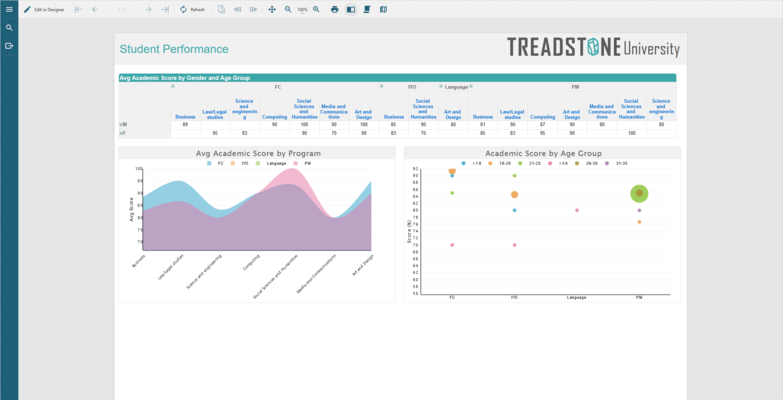
Task: Click the export icon in the sidebar
Action: click(9, 46)
